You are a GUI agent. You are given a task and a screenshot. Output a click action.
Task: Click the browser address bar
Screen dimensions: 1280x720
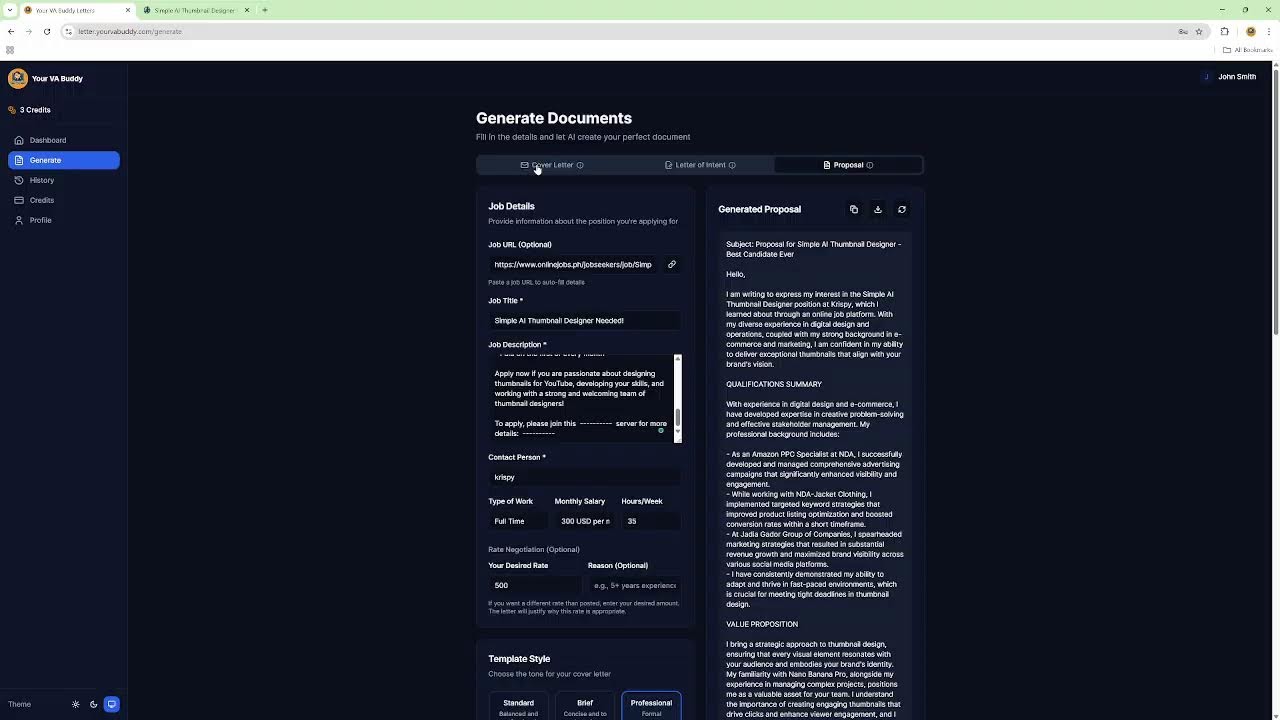click(x=620, y=31)
